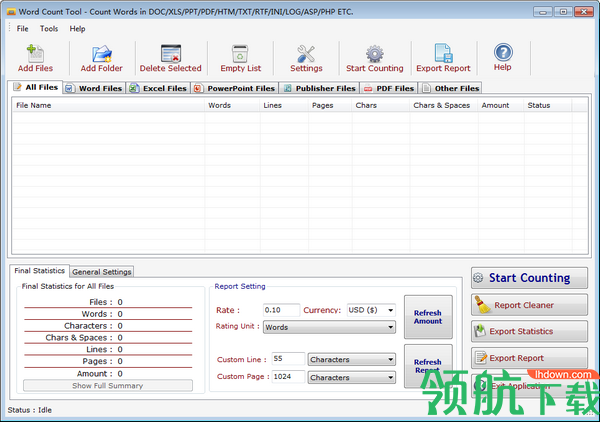The width and height of the screenshot is (600, 422).
Task: Open the Tools menu
Action: pyautogui.click(x=49, y=29)
